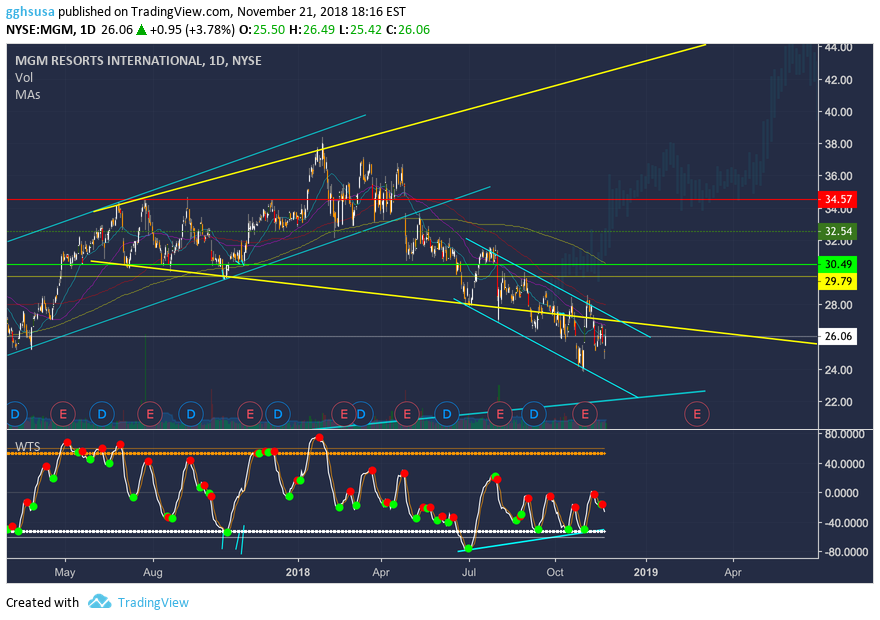Click the '+0.95 (+3.78%)' change text

pos(192,30)
